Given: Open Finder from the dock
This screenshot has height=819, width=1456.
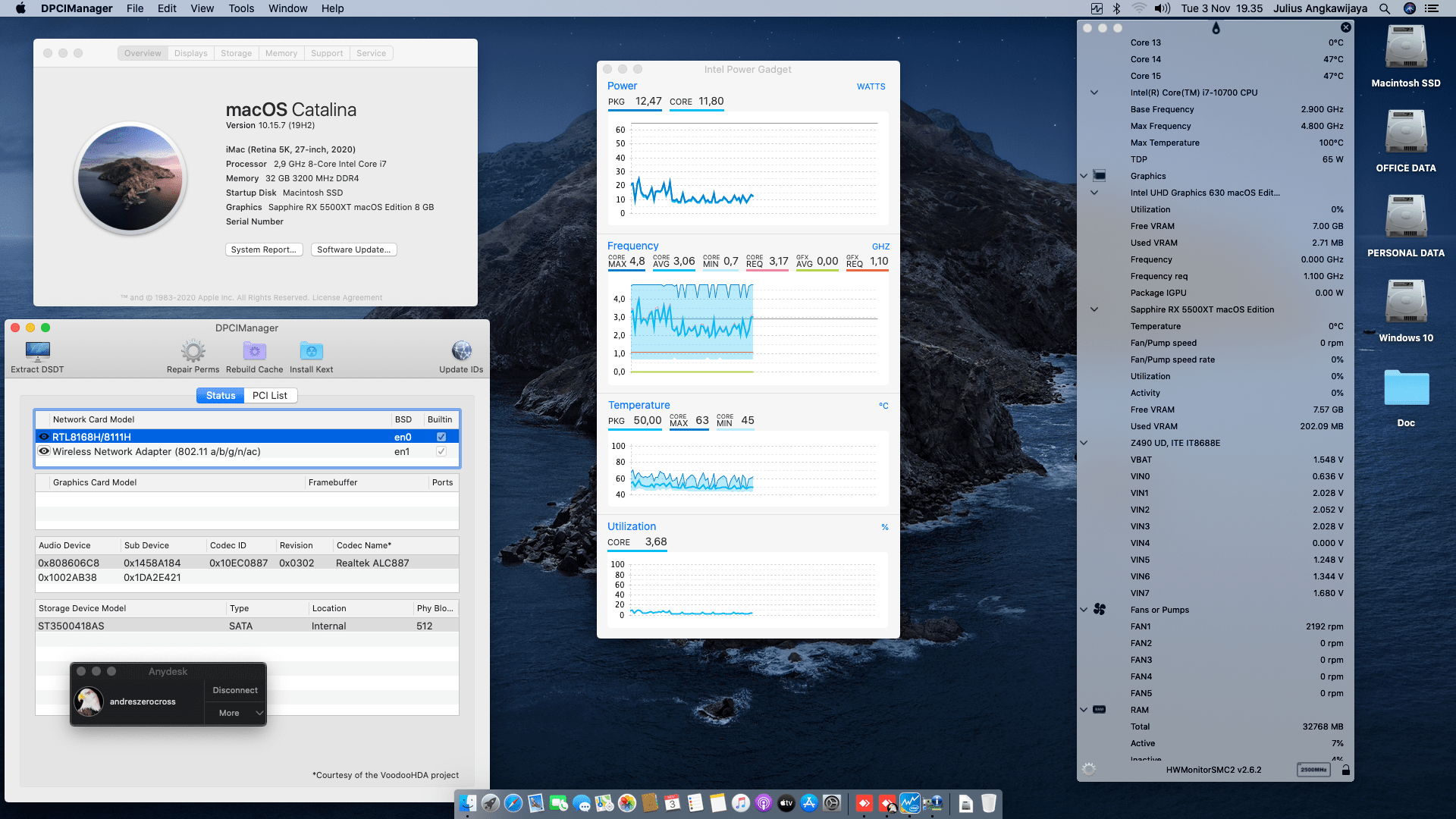Looking at the screenshot, I should click(468, 803).
